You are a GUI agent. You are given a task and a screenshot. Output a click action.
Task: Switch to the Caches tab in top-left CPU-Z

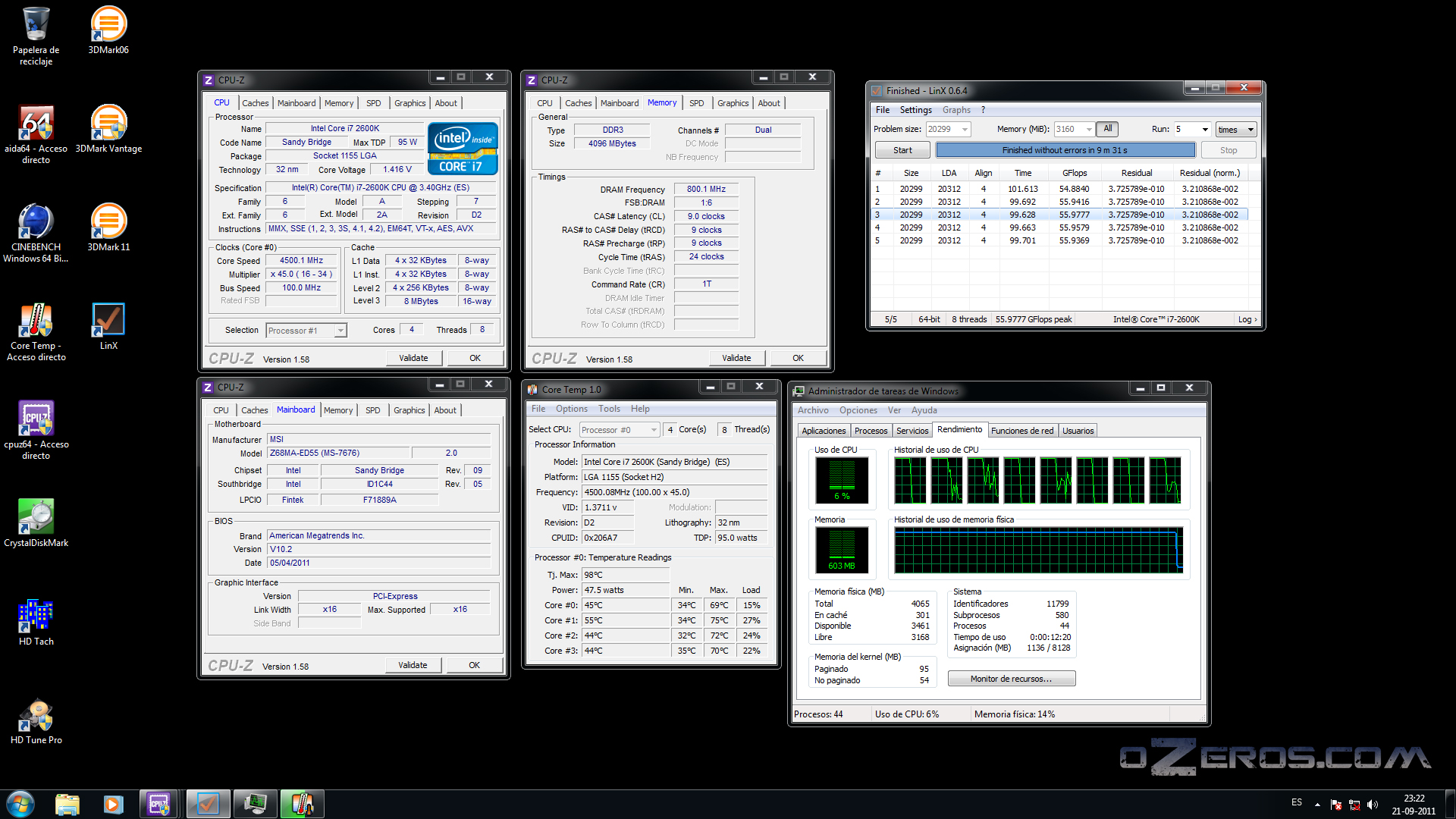[255, 103]
